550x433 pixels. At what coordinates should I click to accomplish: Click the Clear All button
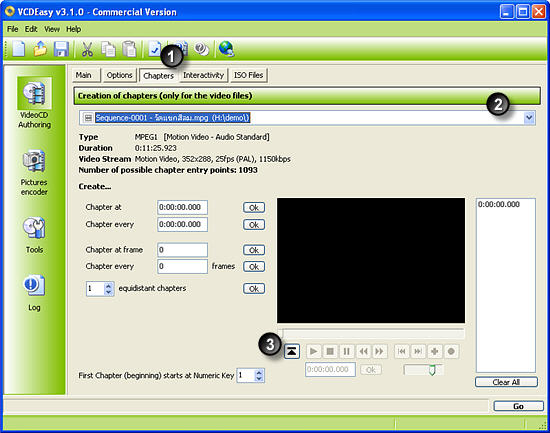(506, 382)
